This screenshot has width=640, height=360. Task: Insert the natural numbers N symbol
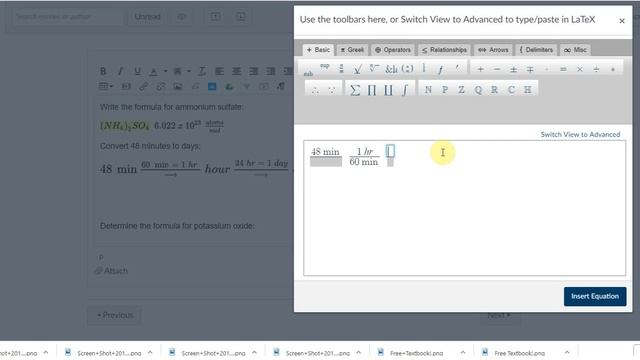428,89
